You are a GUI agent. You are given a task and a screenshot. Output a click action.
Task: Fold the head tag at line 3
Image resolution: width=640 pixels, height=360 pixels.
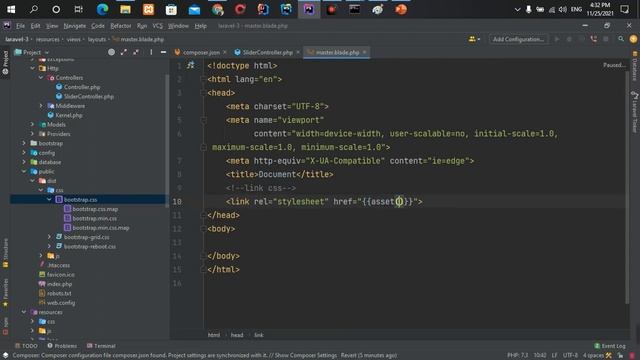[x=203, y=93]
